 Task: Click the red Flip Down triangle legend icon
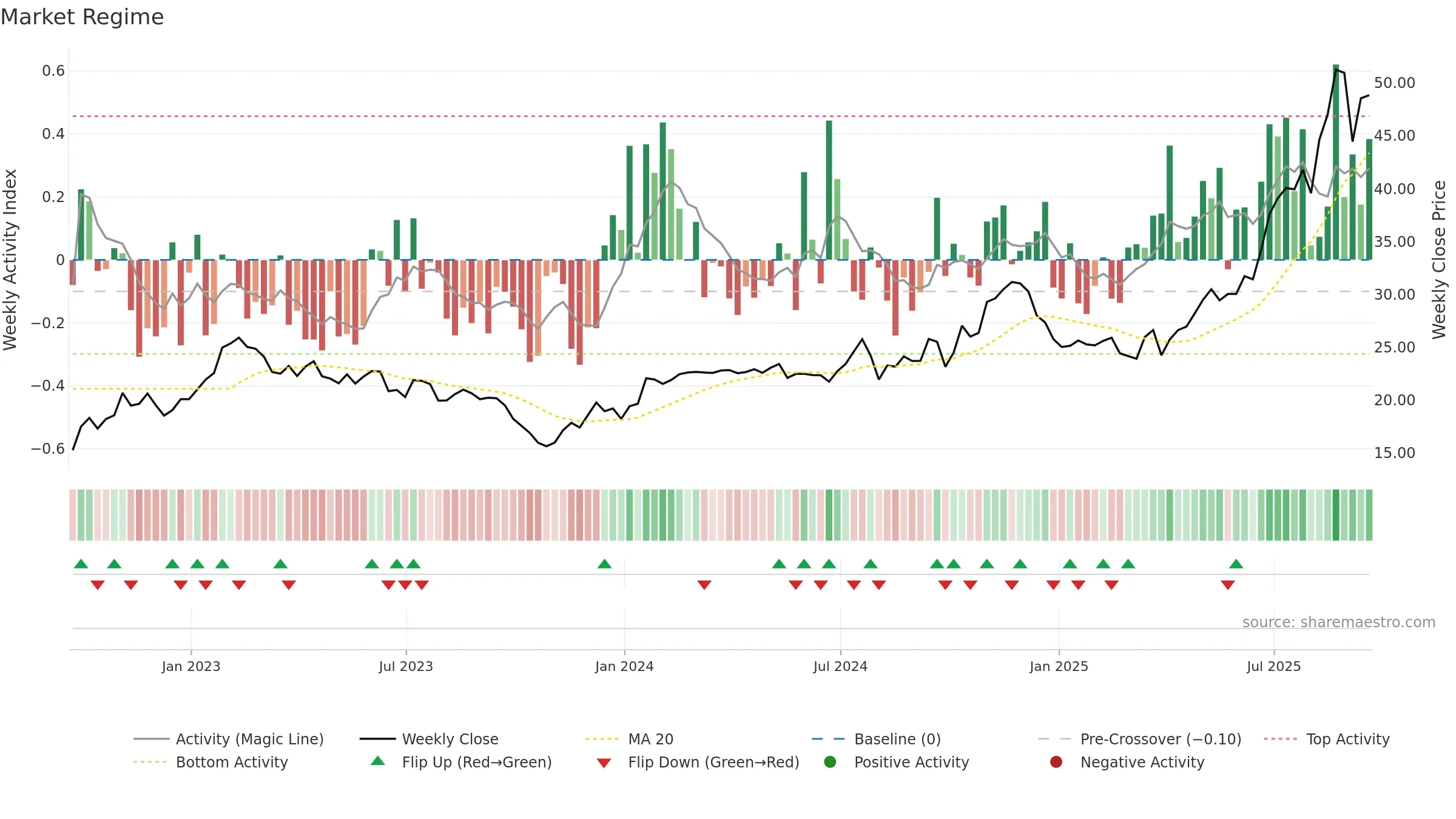pyautogui.click(x=604, y=763)
